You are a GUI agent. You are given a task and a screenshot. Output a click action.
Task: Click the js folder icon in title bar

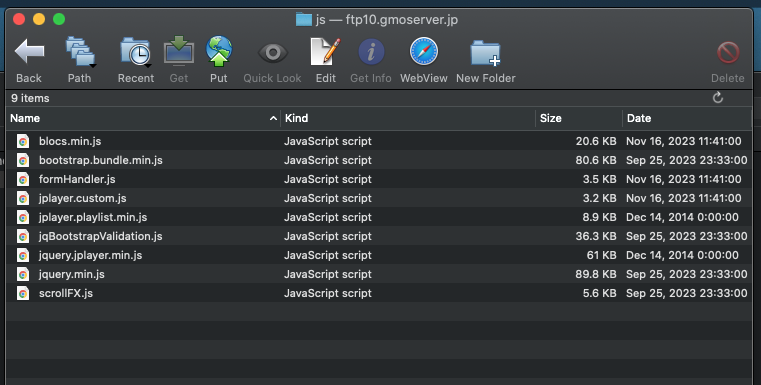303,19
